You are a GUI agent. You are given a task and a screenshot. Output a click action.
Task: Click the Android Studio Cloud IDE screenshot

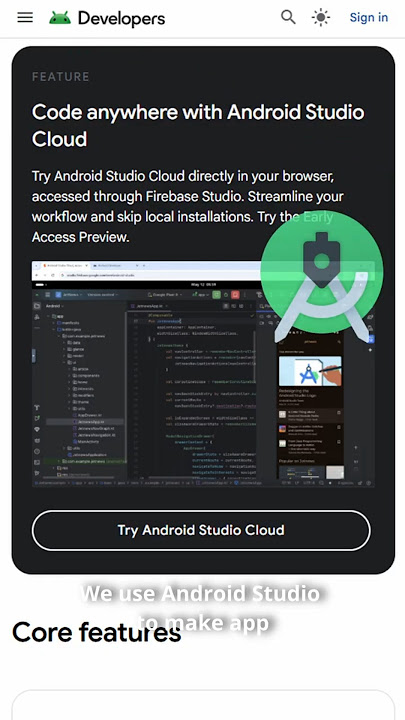tap(203, 374)
